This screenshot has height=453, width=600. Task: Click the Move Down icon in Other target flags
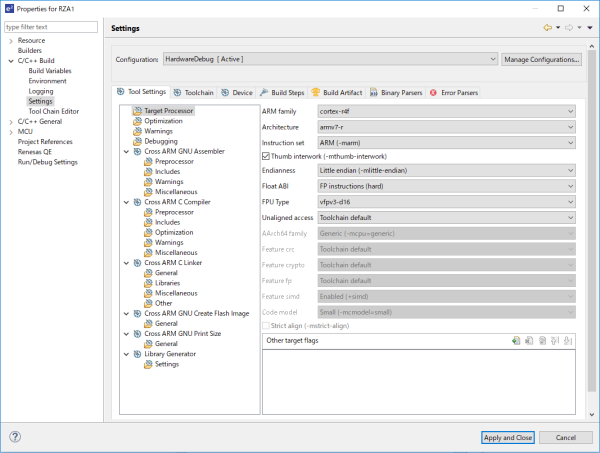(567, 341)
